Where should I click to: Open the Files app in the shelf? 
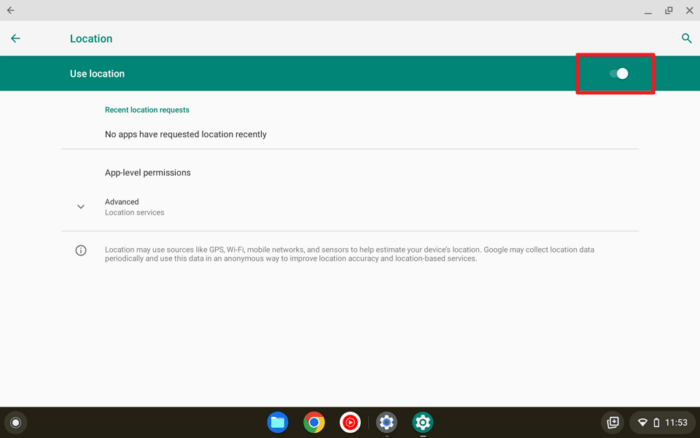(x=278, y=422)
